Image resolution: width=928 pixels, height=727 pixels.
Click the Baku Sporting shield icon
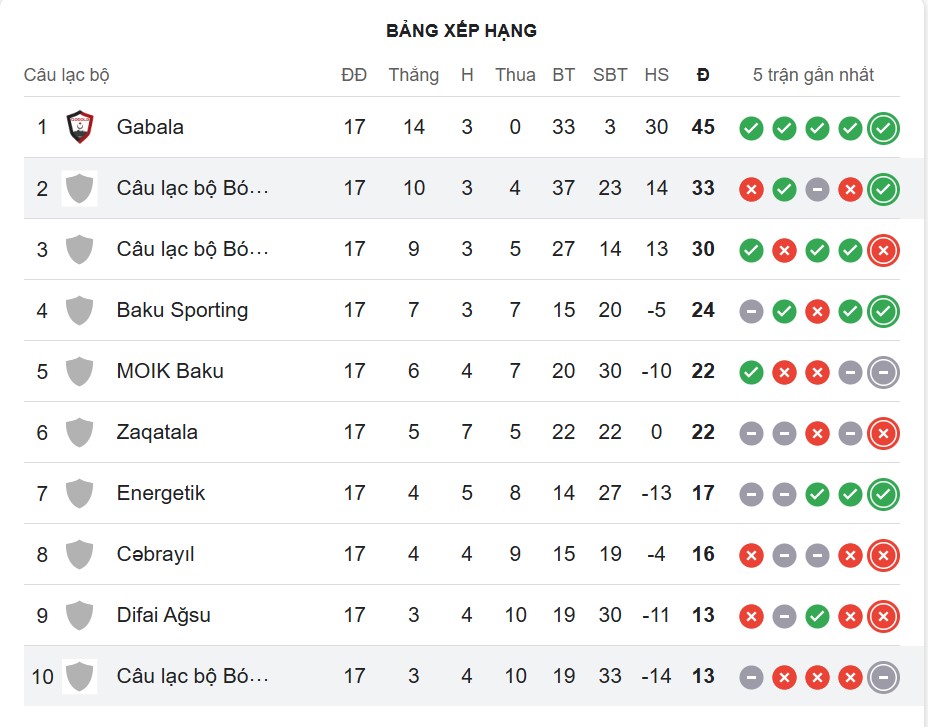pos(79,310)
